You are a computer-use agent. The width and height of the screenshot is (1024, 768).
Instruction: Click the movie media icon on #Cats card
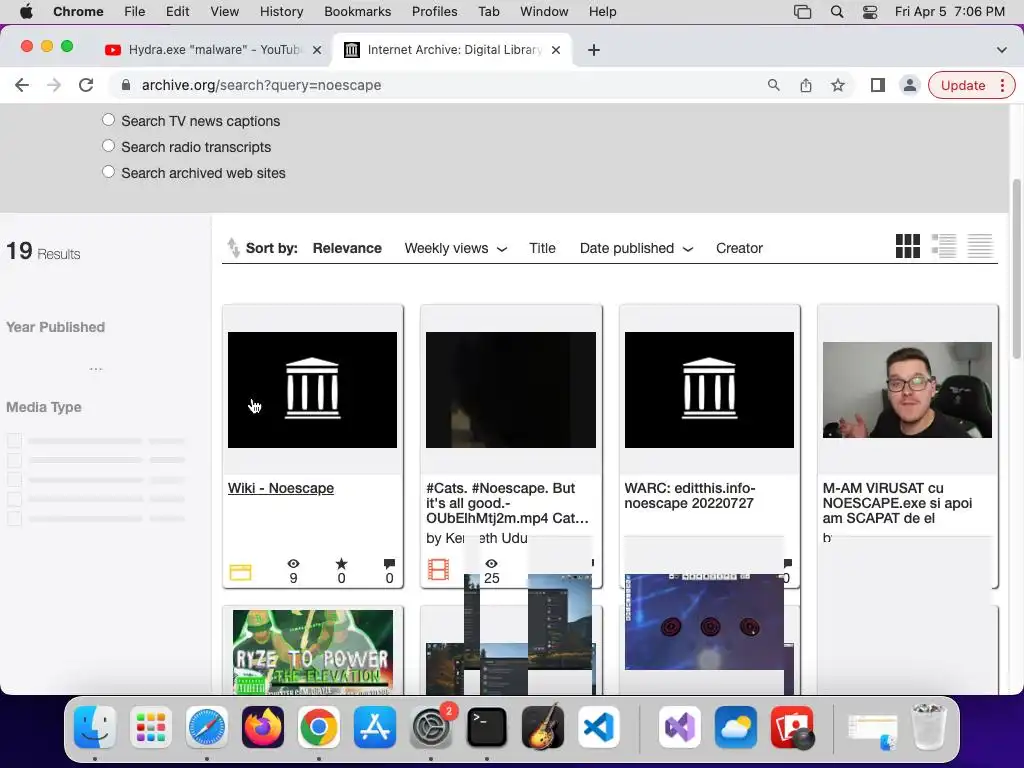tap(438, 569)
